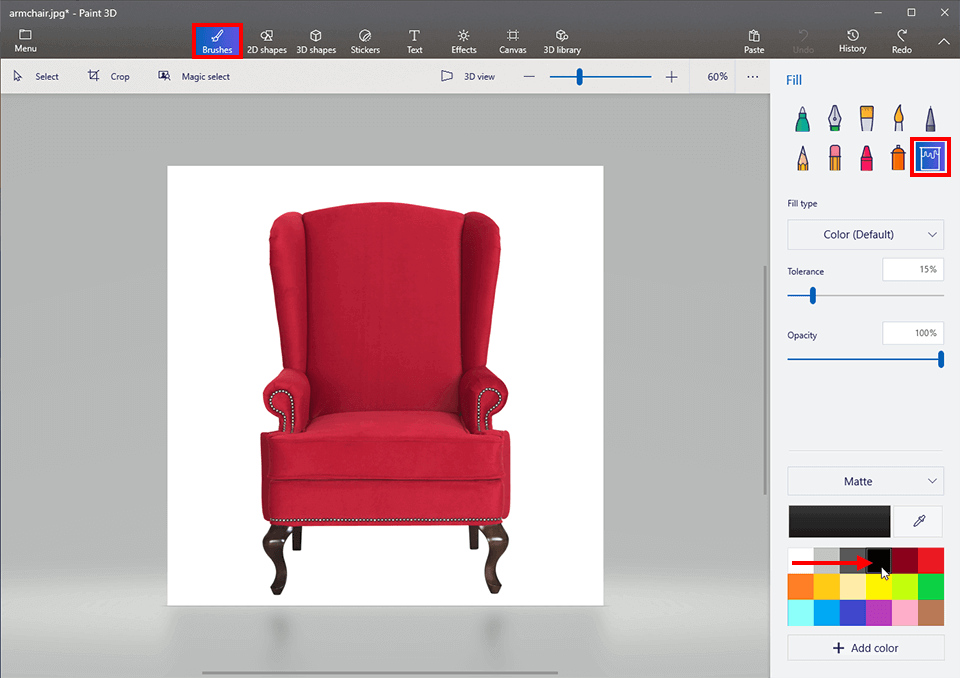Pick the bright red color swatch
This screenshot has width=960, height=678.
coord(931,560)
